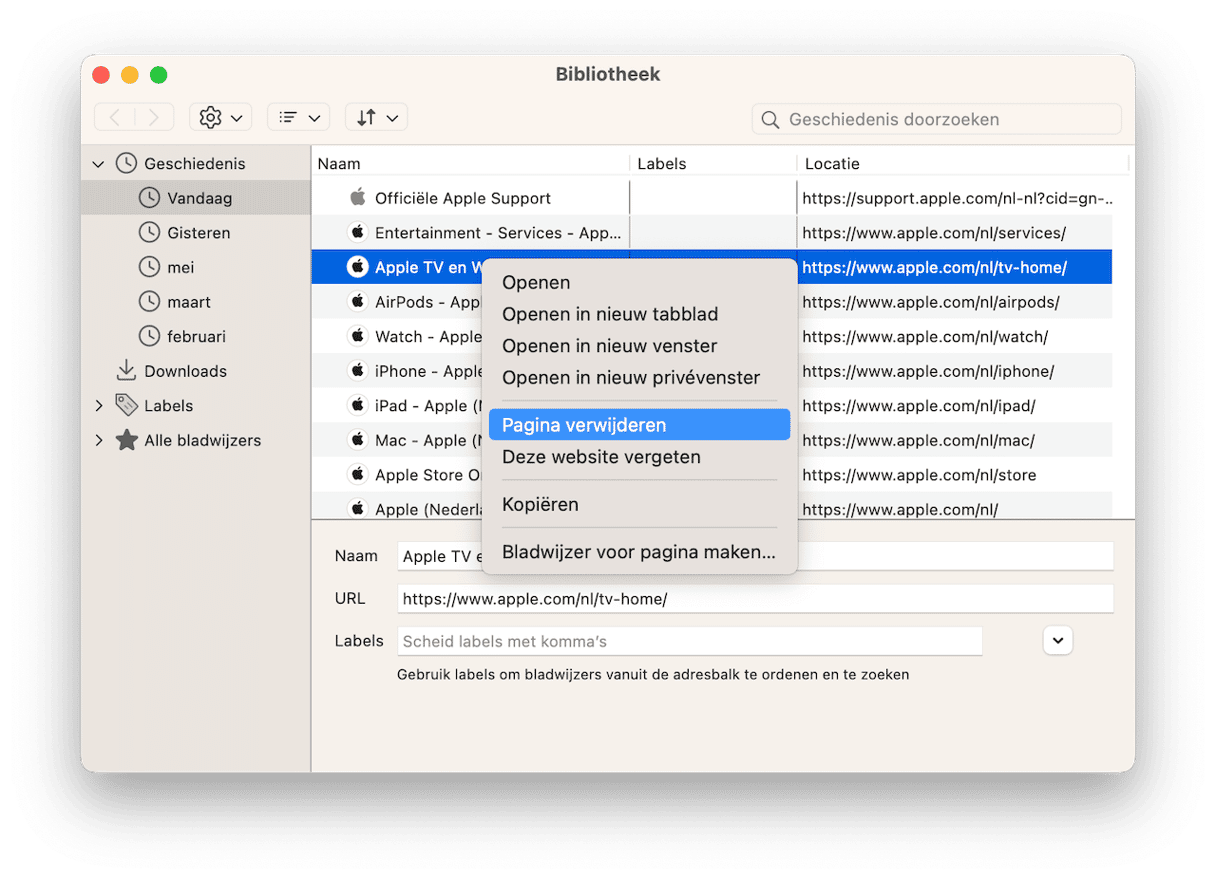Click the Labels field 'Scheid labels met komma's'
The image size is (1216, 879).
pyautogui.click(x=689, y=641)
